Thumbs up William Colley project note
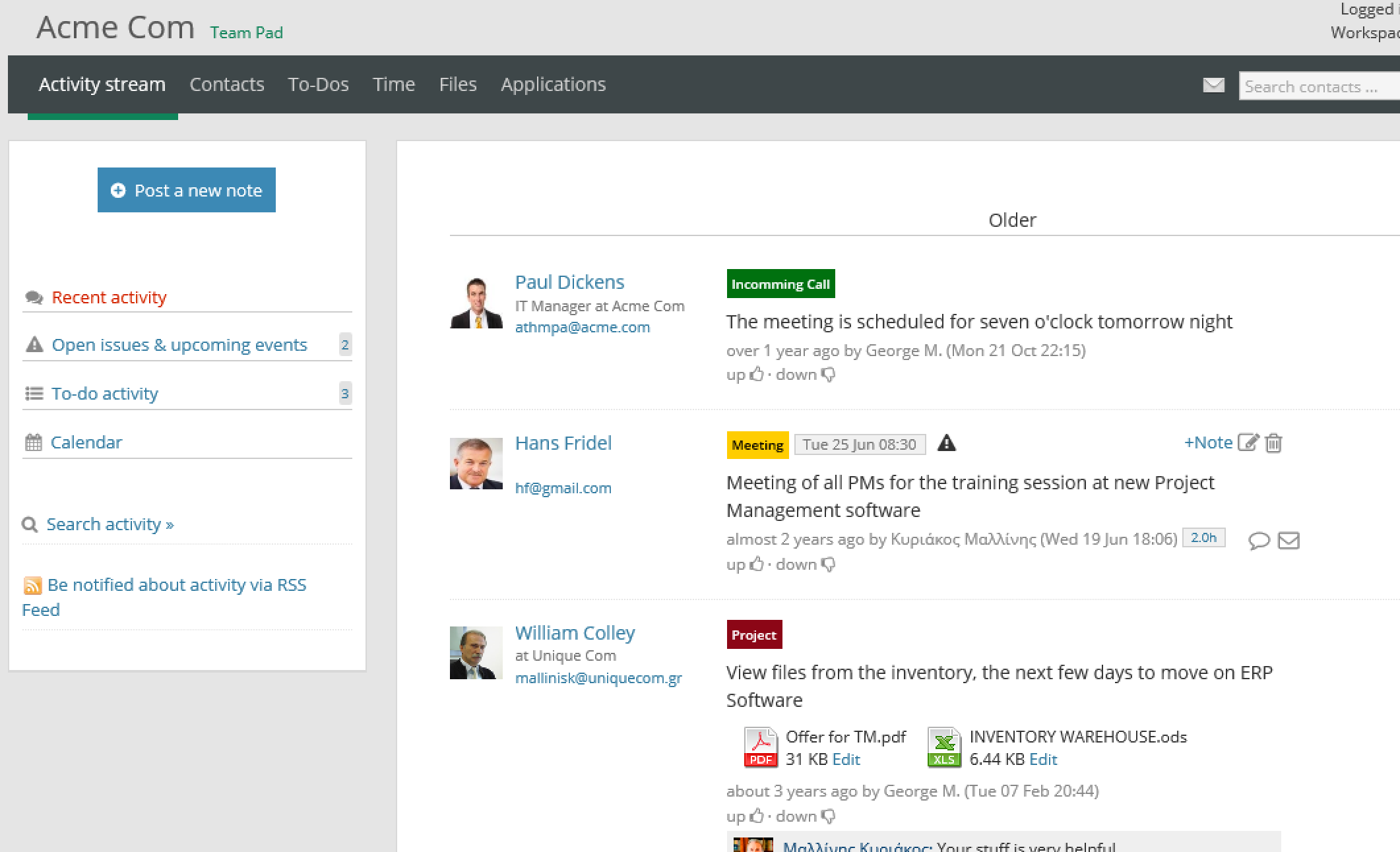This screenshot has width=1400, height=852. pyautogui.click(x=756, y=816)
